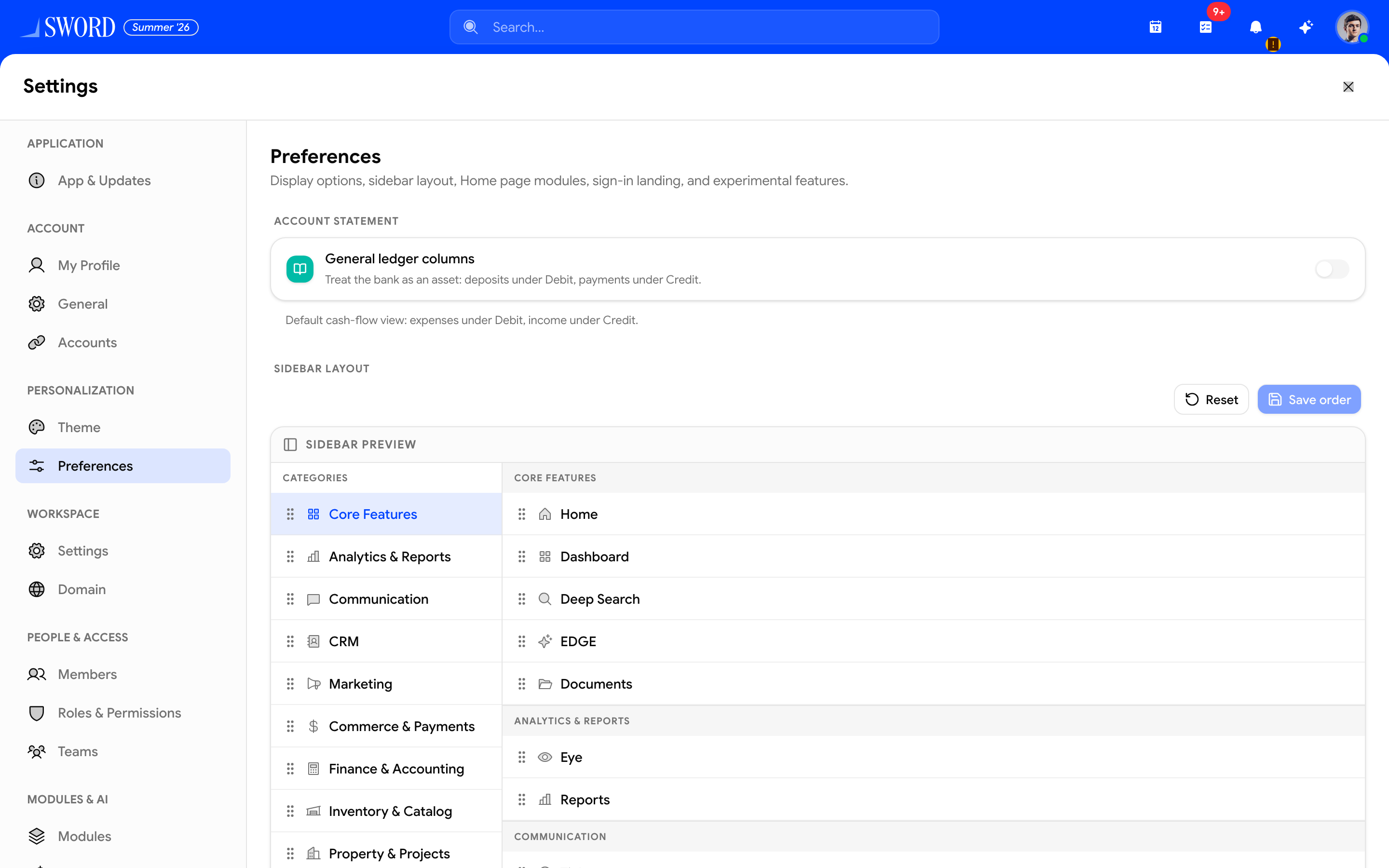Open Teams page
Screen dimensions: 1389x868
click(x=123, y=751)
